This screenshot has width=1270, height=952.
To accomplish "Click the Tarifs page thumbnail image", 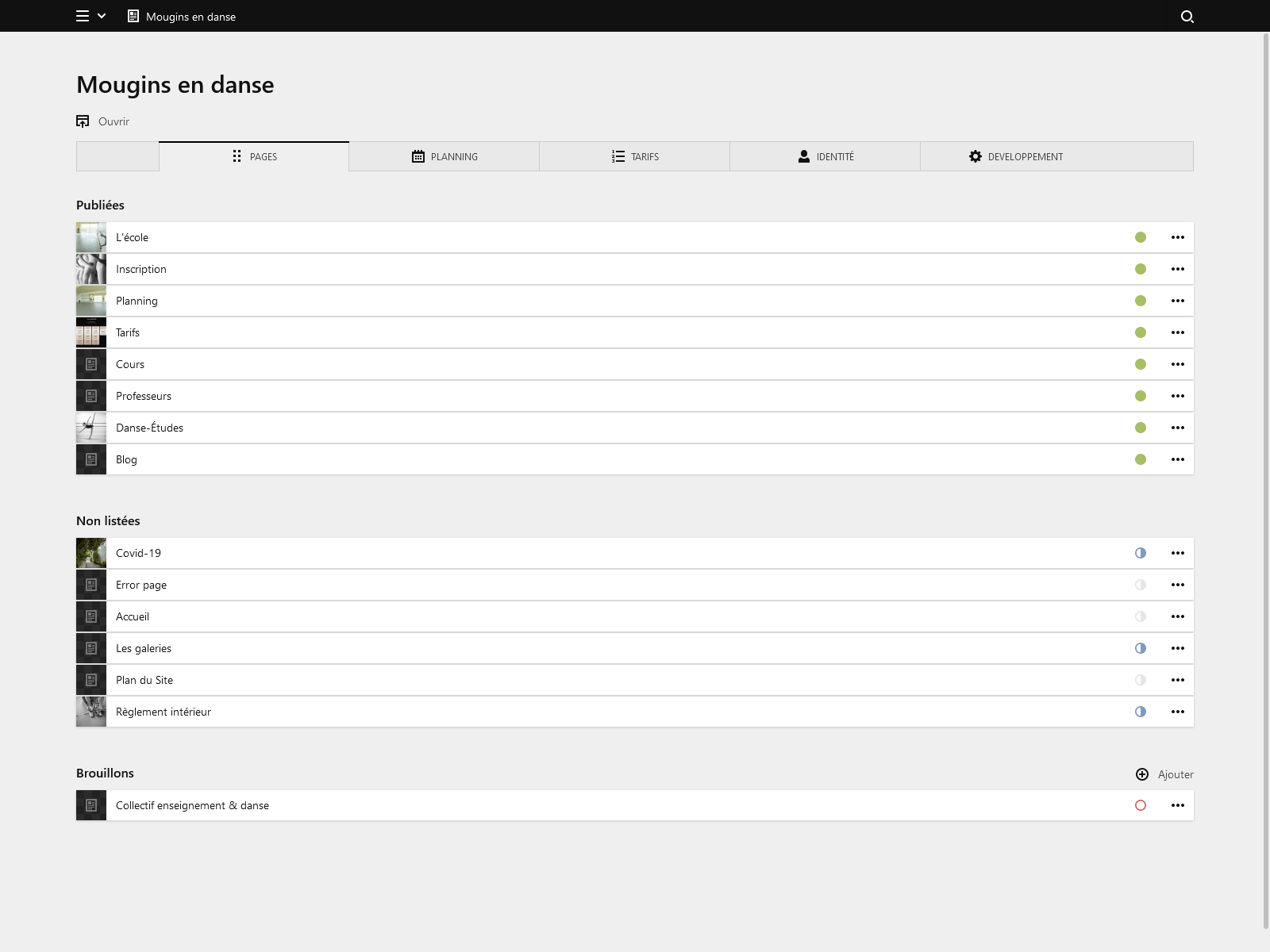I will 90,332.
